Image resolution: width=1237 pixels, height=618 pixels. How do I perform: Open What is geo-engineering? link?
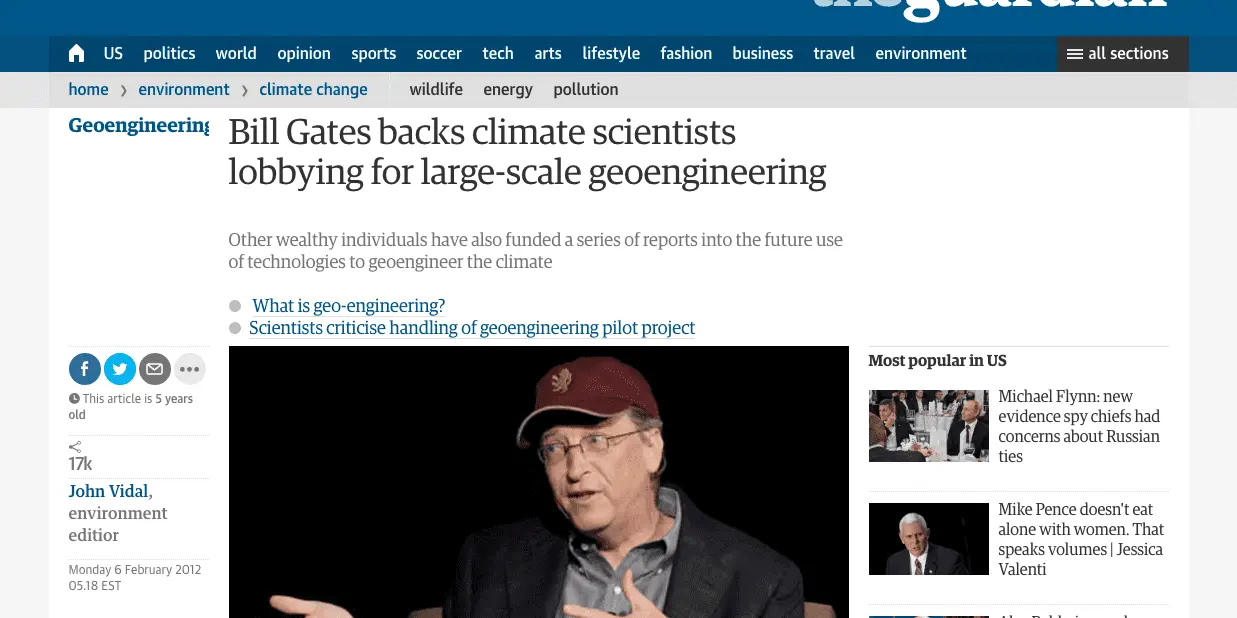[348, 306]
